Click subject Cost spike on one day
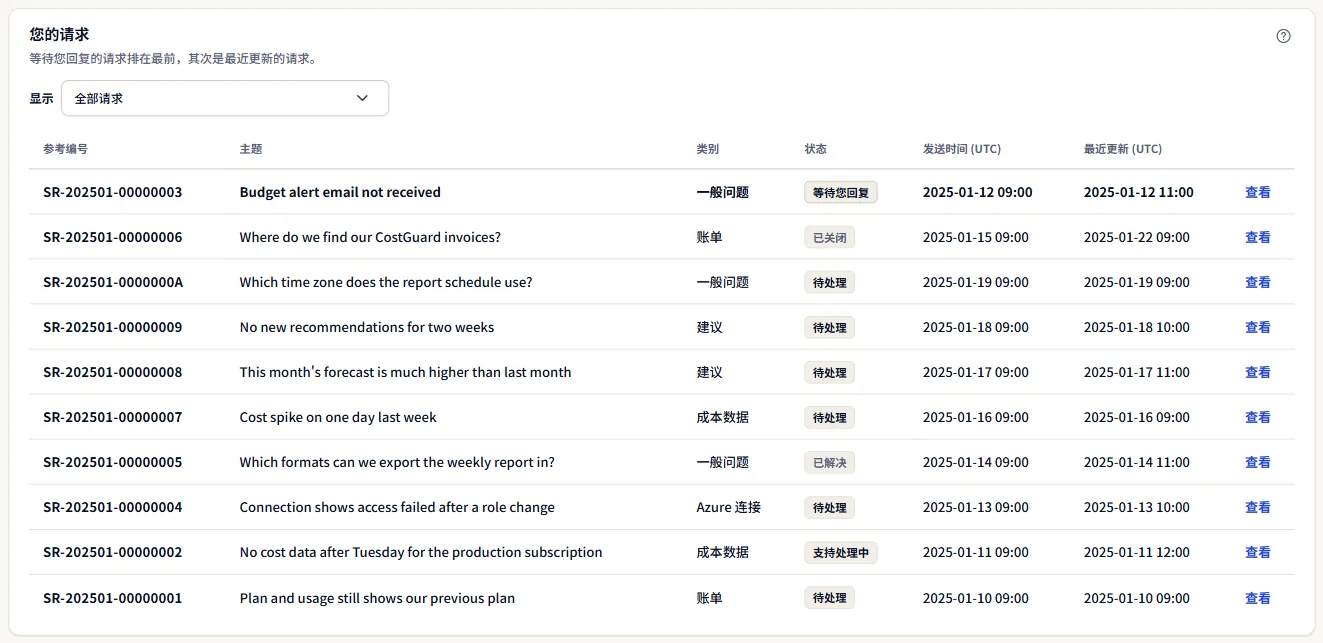Image resolution: width=1323 pixels, height=643 pixels. pyautogui.click(x=338, y=417)
